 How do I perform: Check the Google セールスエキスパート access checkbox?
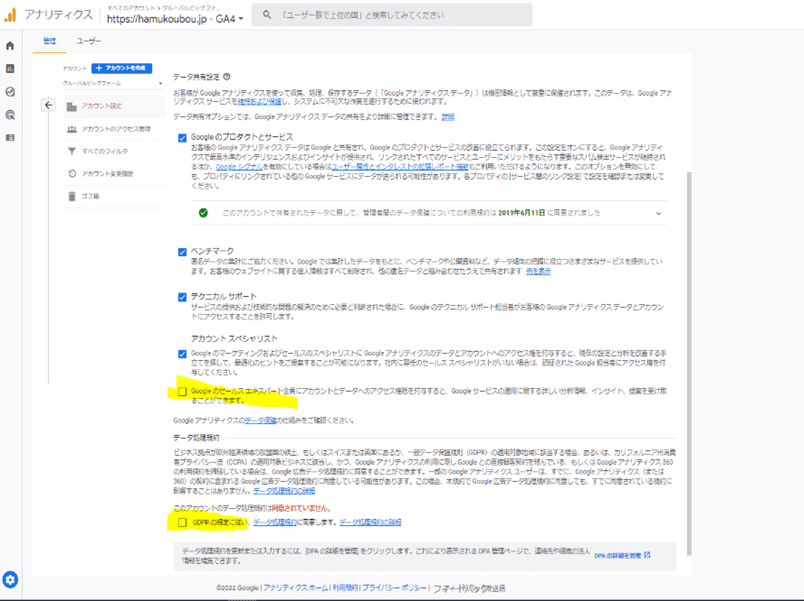[182, 391]
